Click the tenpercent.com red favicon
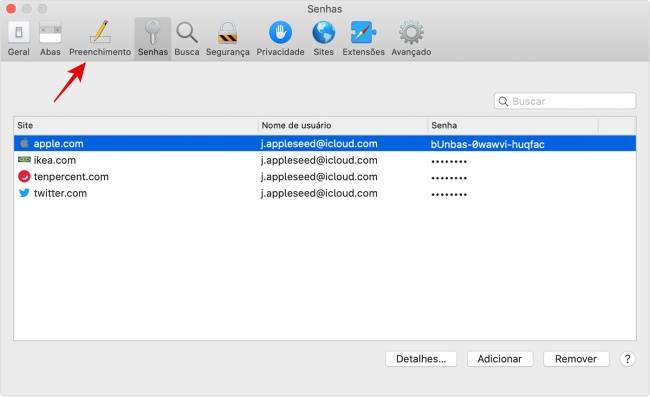Image resolution: width=650 pixels, height=397 pixels. pos(24,177)
